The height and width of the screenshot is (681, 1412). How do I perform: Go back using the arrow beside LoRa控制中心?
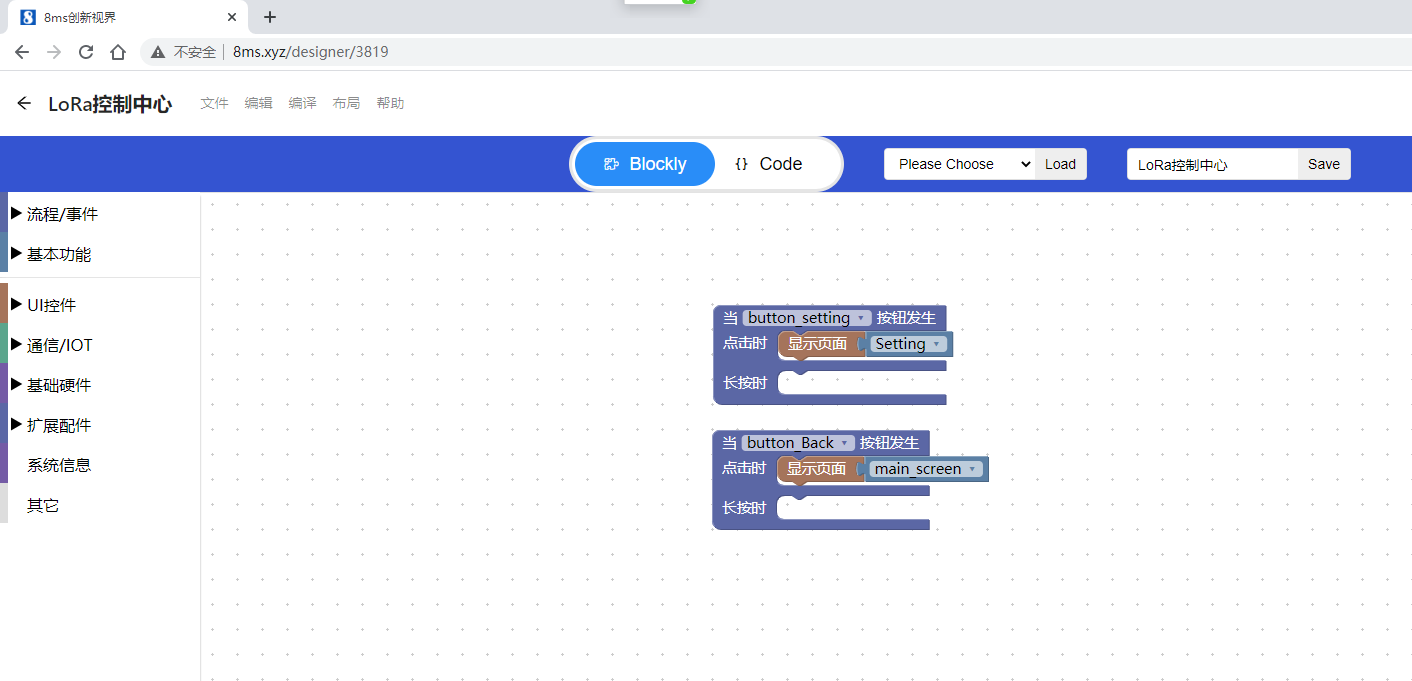24,104
